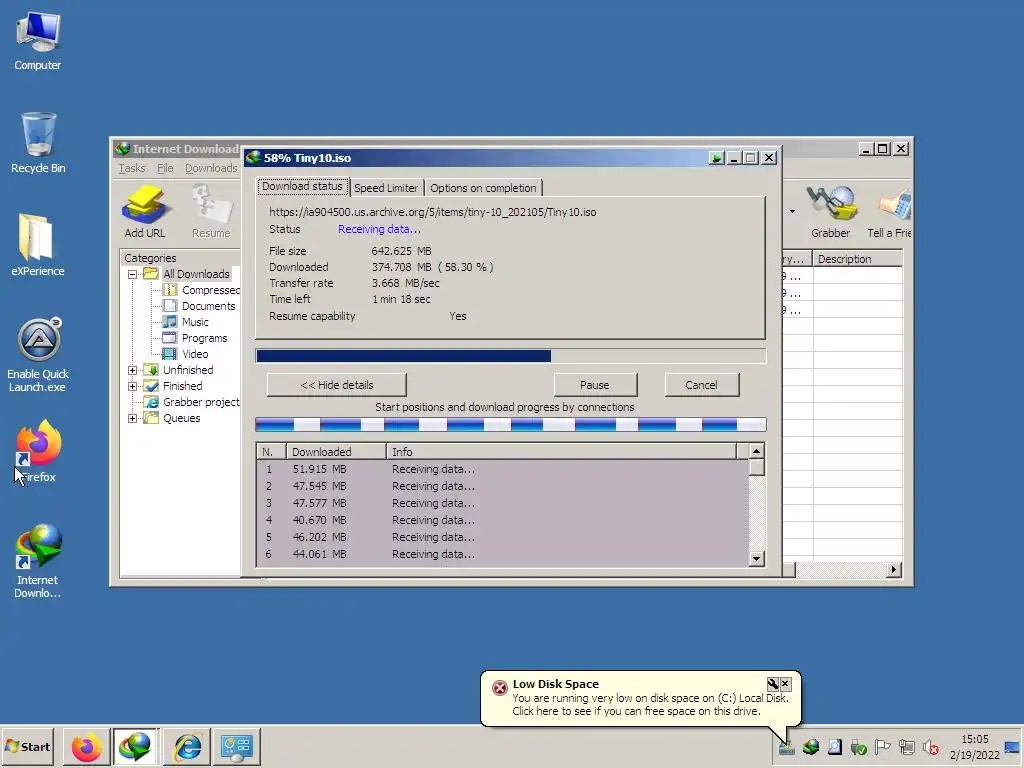Open the File menu

tap(165, 168)
